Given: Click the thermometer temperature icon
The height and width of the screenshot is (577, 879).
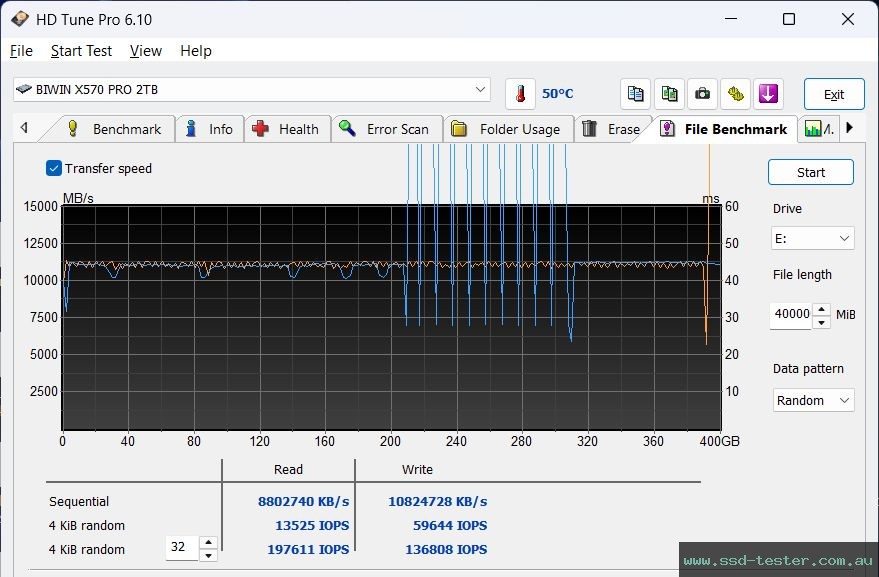Looking at the screenshot, I should (521, 92).
